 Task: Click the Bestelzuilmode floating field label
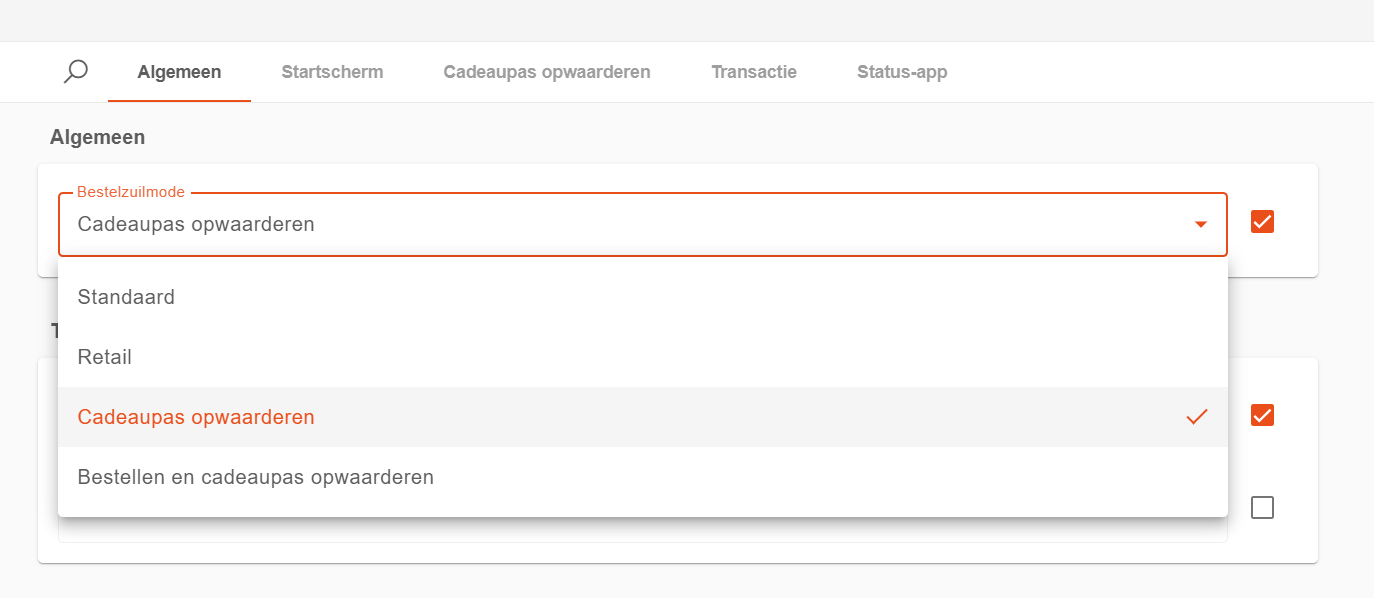coord(131,192)
